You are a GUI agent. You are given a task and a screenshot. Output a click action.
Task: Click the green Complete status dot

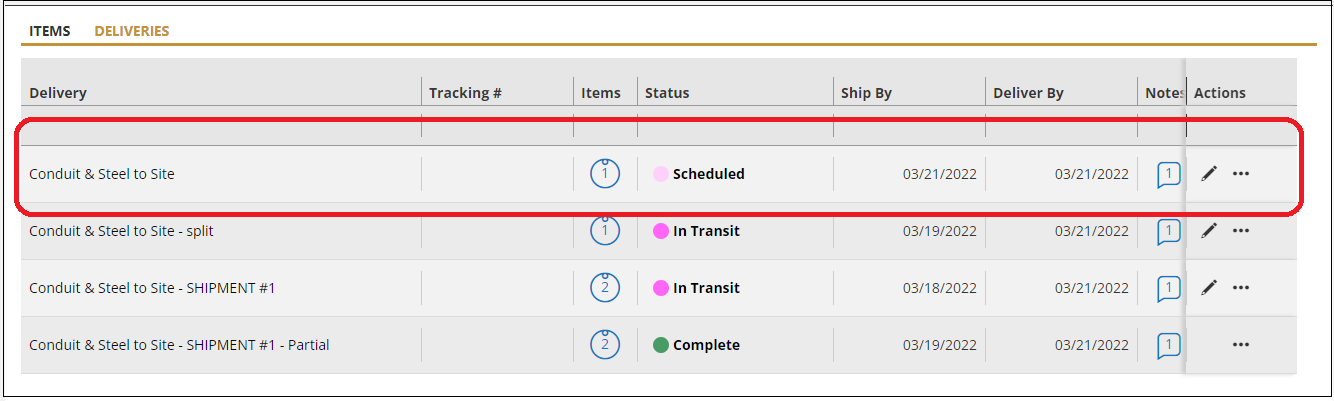(660, 345)
